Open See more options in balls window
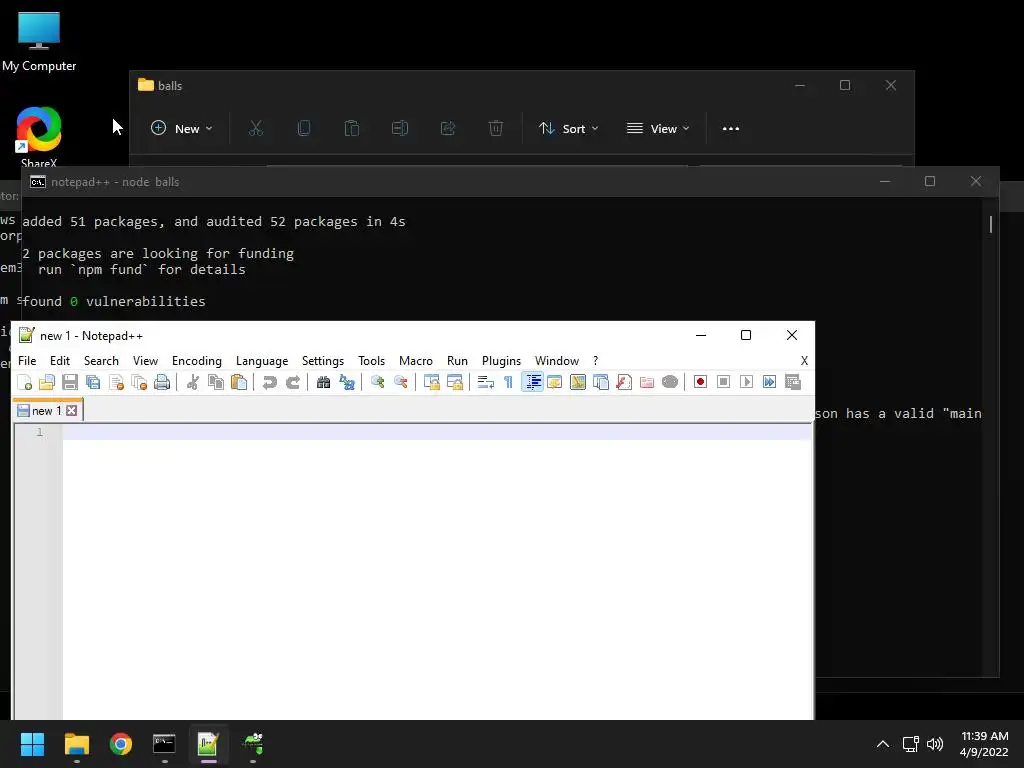 (731, 129)
